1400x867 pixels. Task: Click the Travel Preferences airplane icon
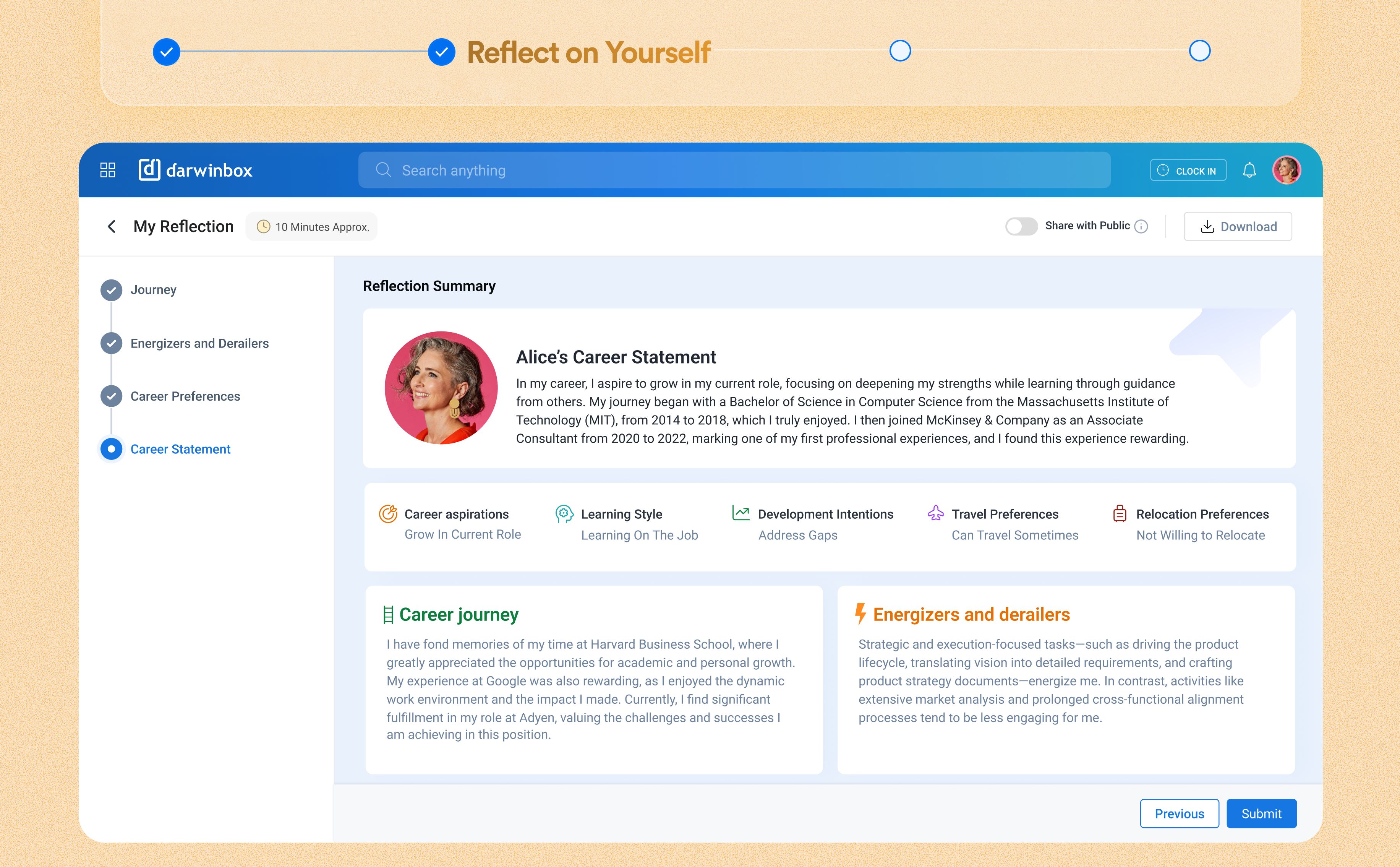[x=935, y=513]
